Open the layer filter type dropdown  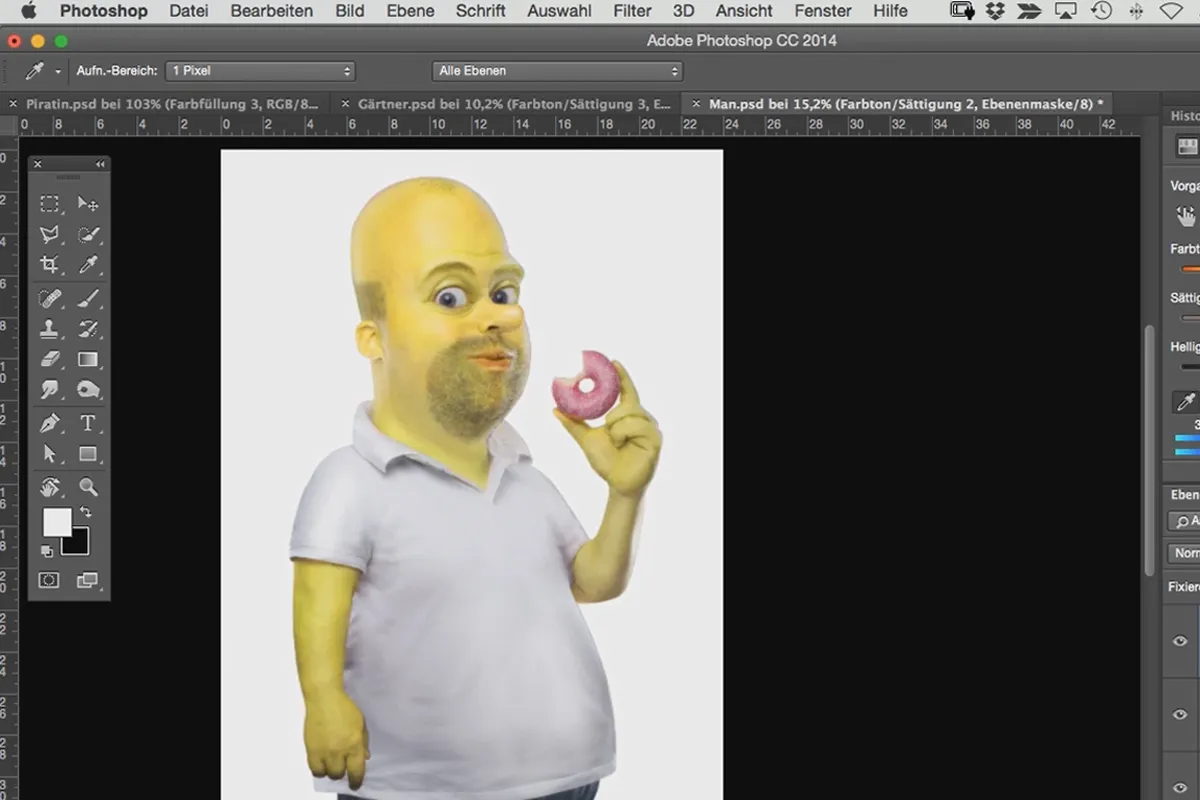[x=1184, y=521]
